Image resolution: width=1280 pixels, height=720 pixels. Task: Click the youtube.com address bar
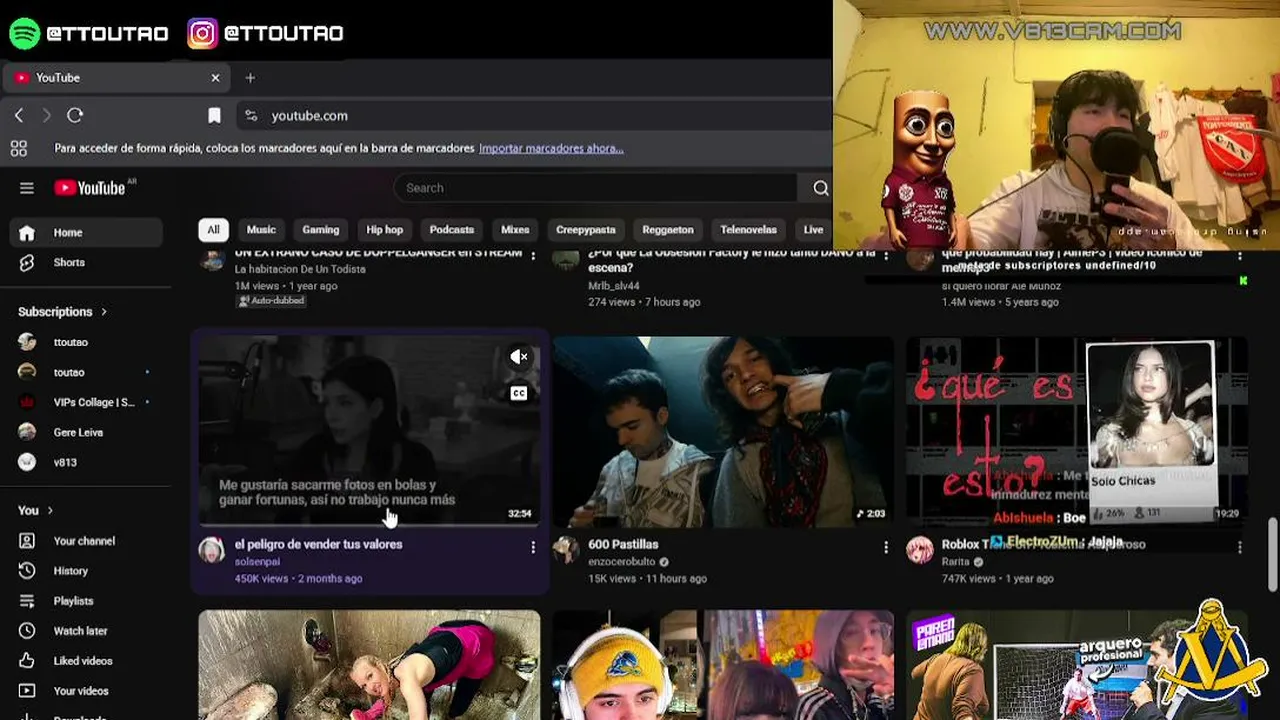[535, 116]
